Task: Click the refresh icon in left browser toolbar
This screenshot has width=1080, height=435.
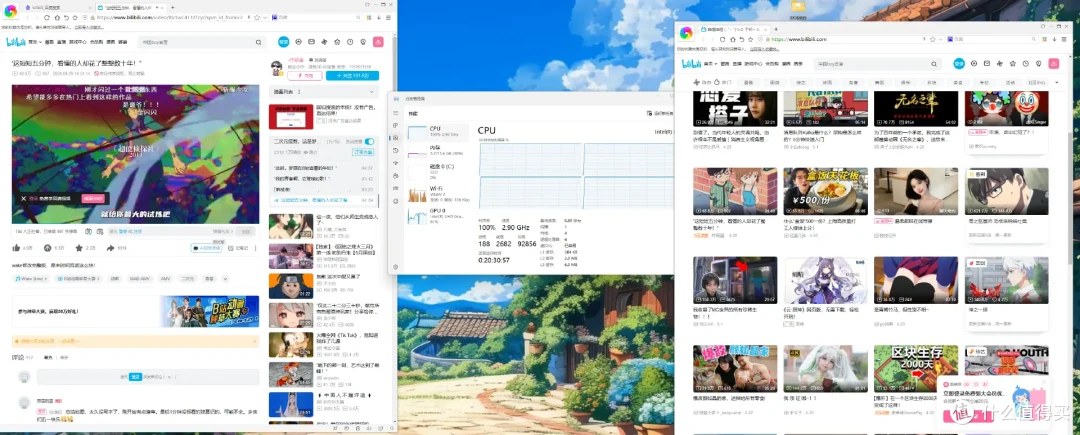Action: [x=47, y=17]
